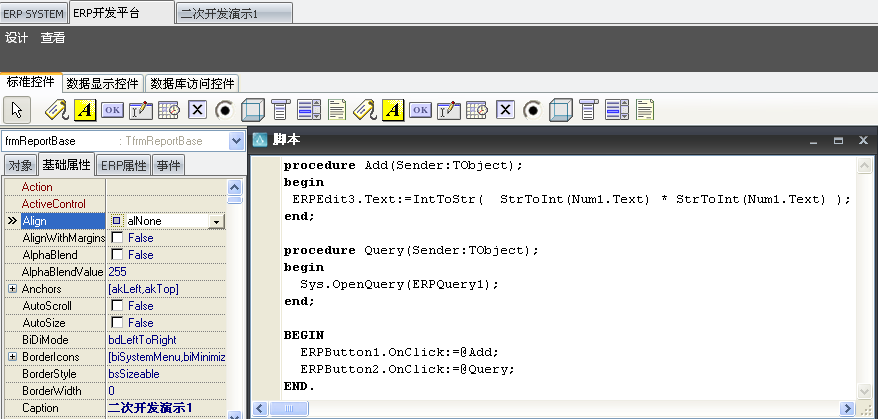The width and height of the screenshot is (878, 419).
Task: Select the Action property row
Action: (115, 187)
